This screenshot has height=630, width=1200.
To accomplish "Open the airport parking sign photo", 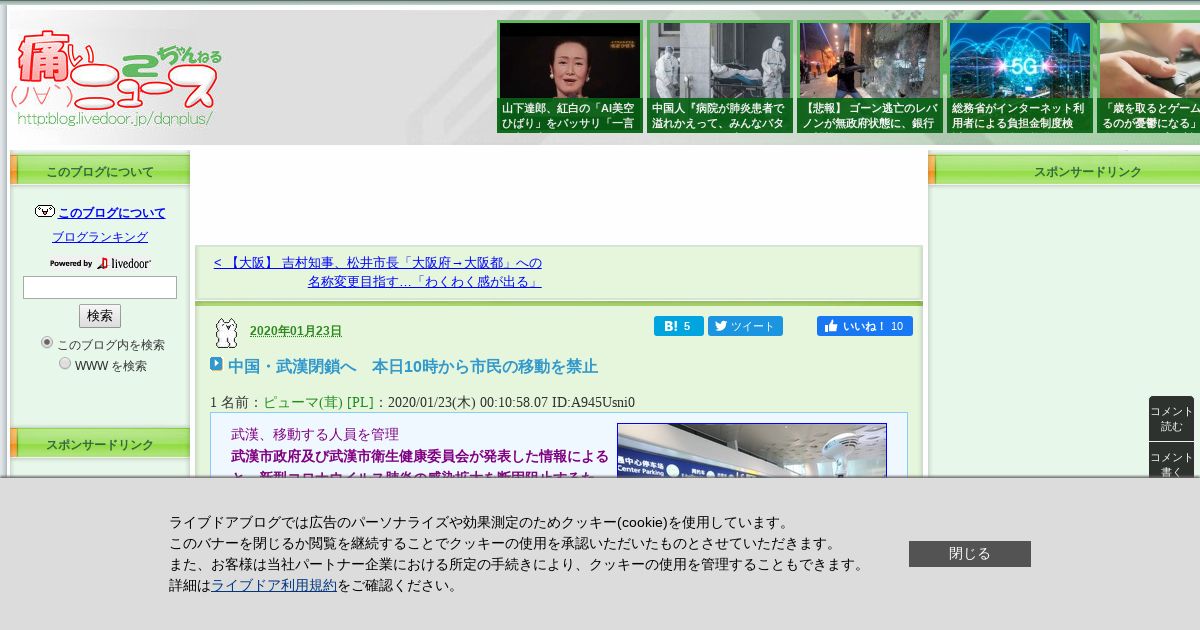I will point(752,450).
